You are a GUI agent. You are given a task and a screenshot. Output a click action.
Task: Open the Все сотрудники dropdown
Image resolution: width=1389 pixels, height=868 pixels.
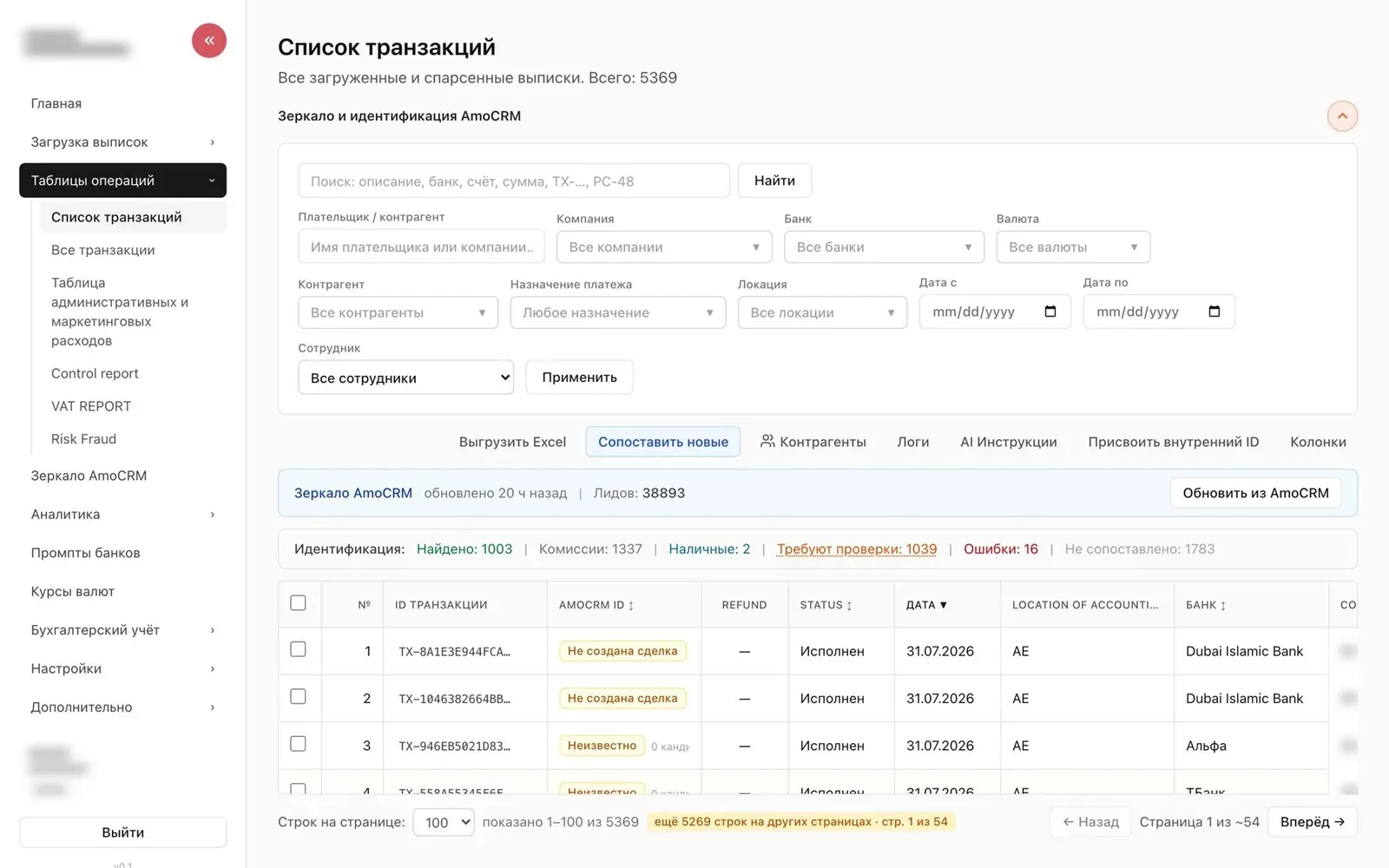(x=405, y=378)
